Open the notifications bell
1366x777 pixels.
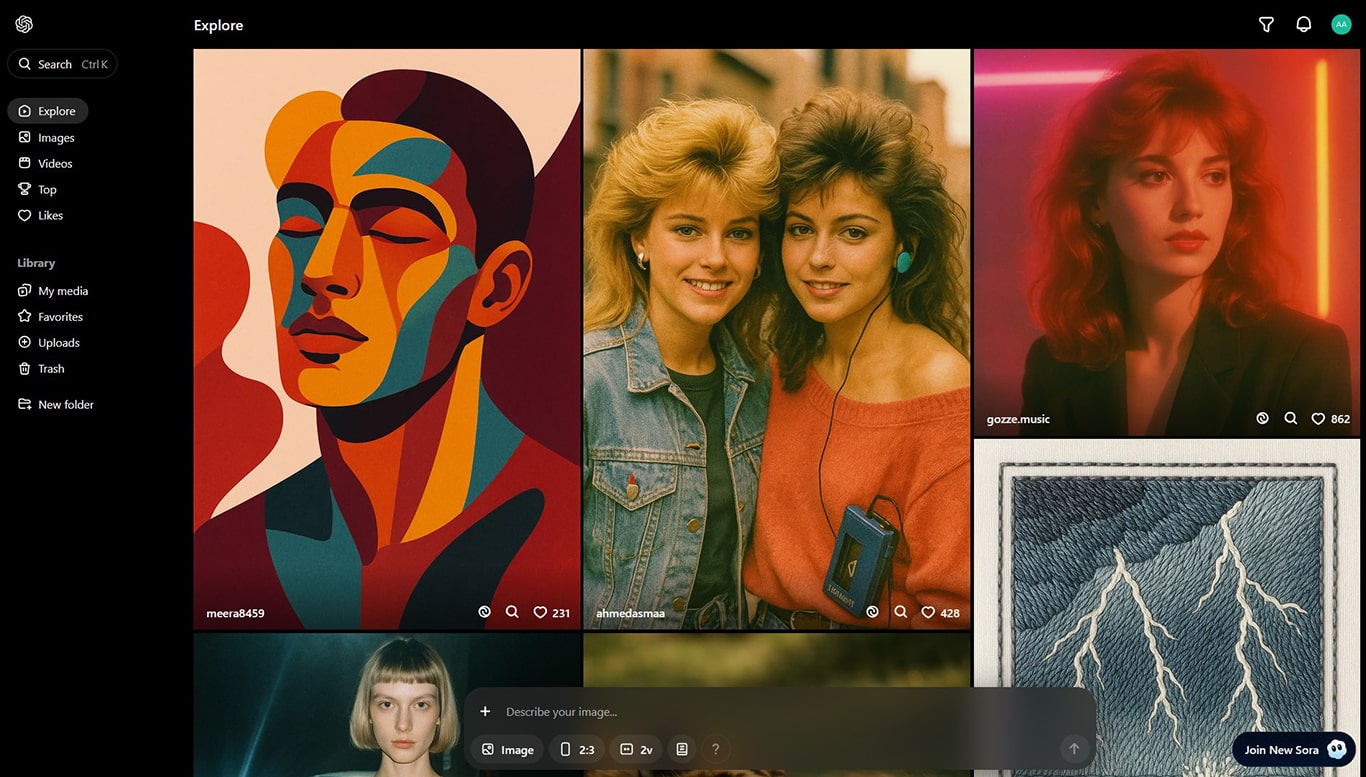(1303, 25)
